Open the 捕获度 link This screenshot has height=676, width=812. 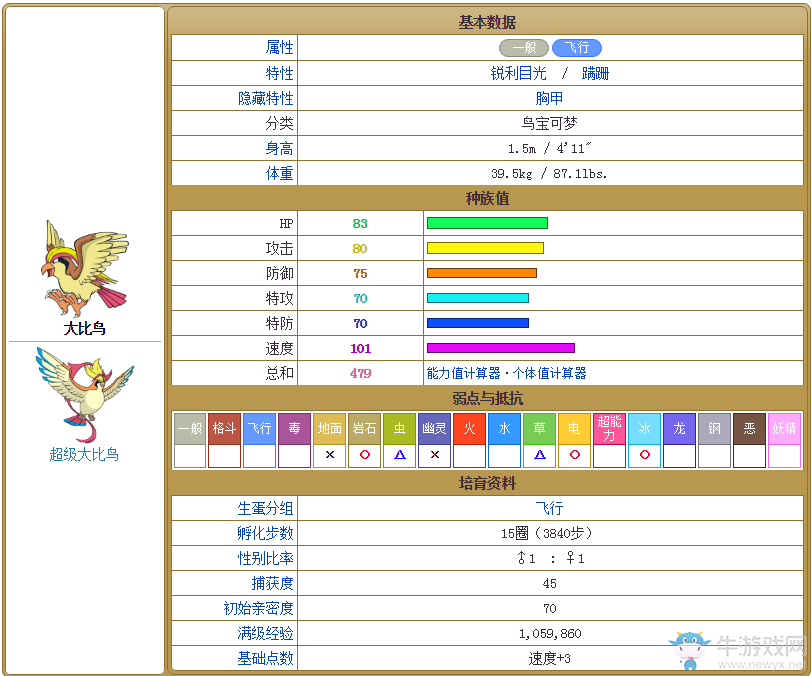pyautogui.click(x=272, y=583)
